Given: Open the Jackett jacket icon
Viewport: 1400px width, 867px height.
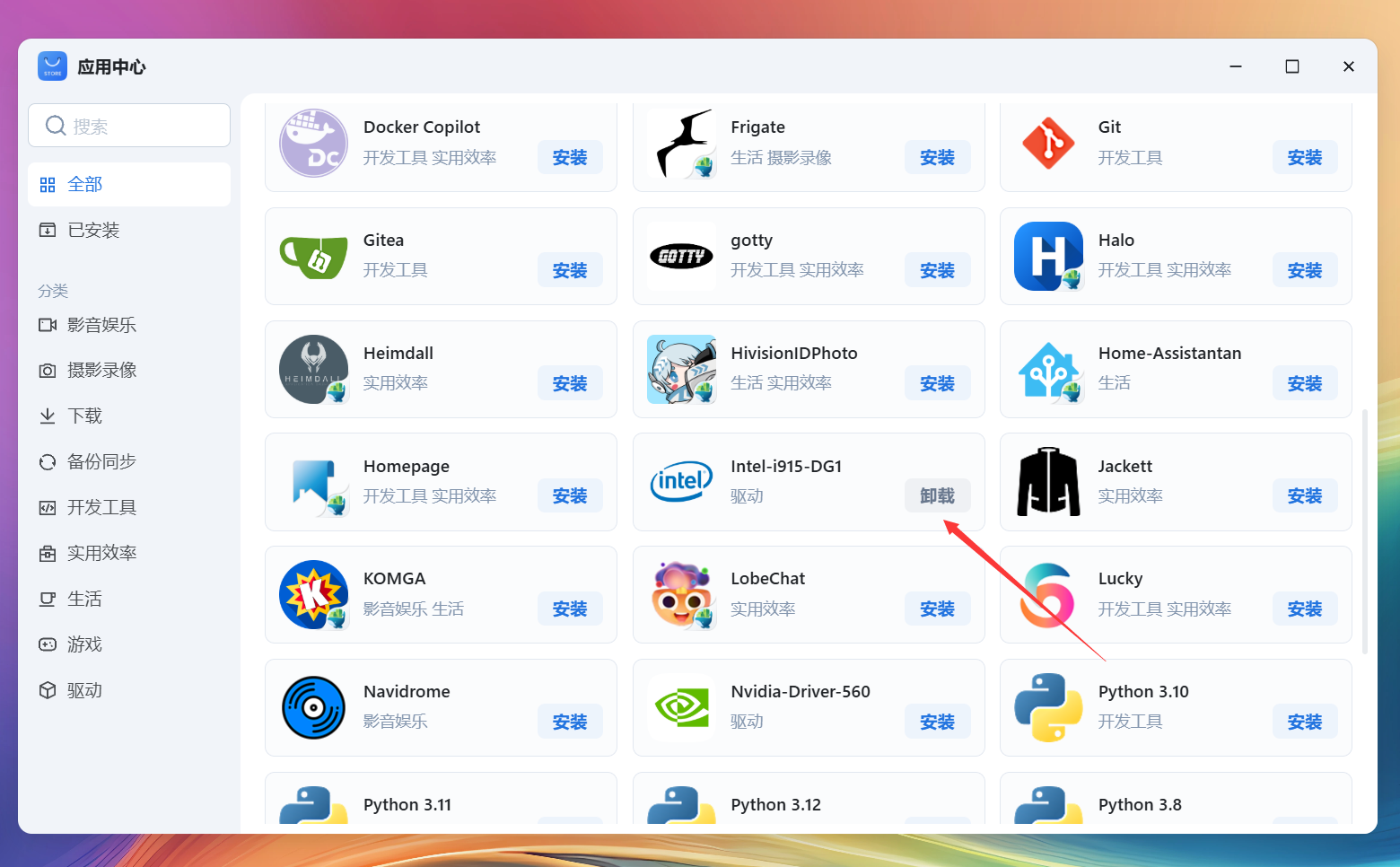Looking at the screenshot, I should coord(1048,482).
